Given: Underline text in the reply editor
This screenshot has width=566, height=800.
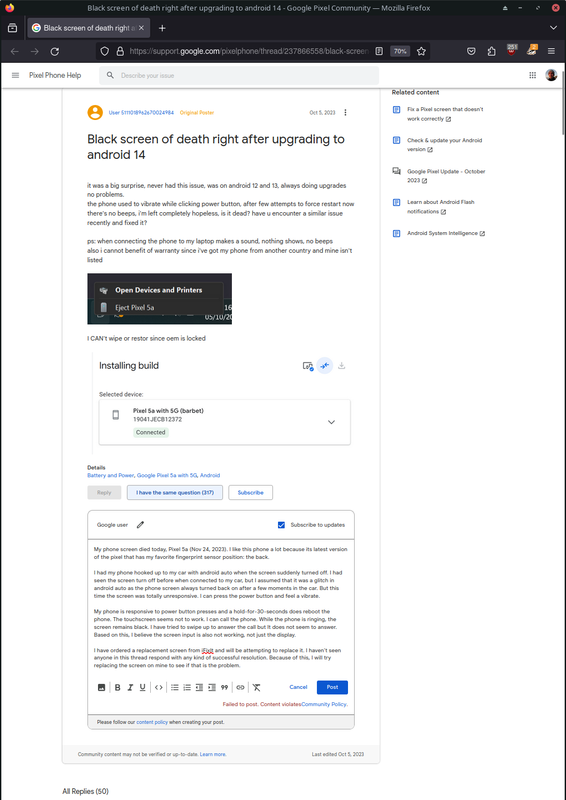Looking at the screenshot, I should [x=142, y=687].
